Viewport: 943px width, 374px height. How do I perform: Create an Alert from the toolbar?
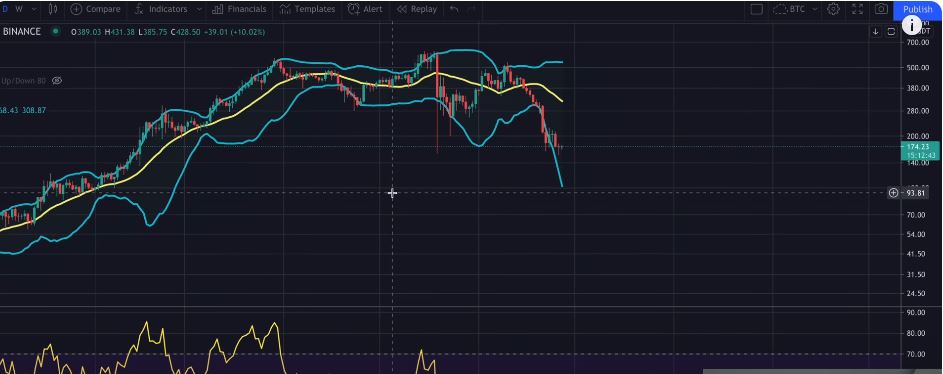[x=365, y=9]
